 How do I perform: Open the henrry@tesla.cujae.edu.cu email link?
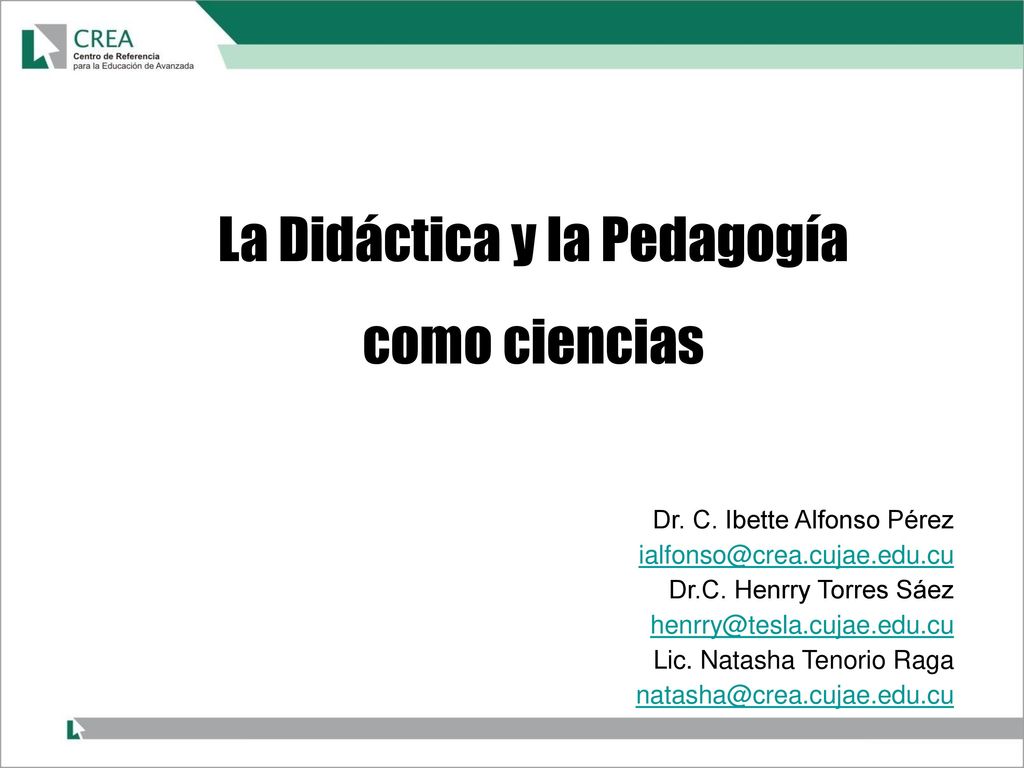[802, 625]
